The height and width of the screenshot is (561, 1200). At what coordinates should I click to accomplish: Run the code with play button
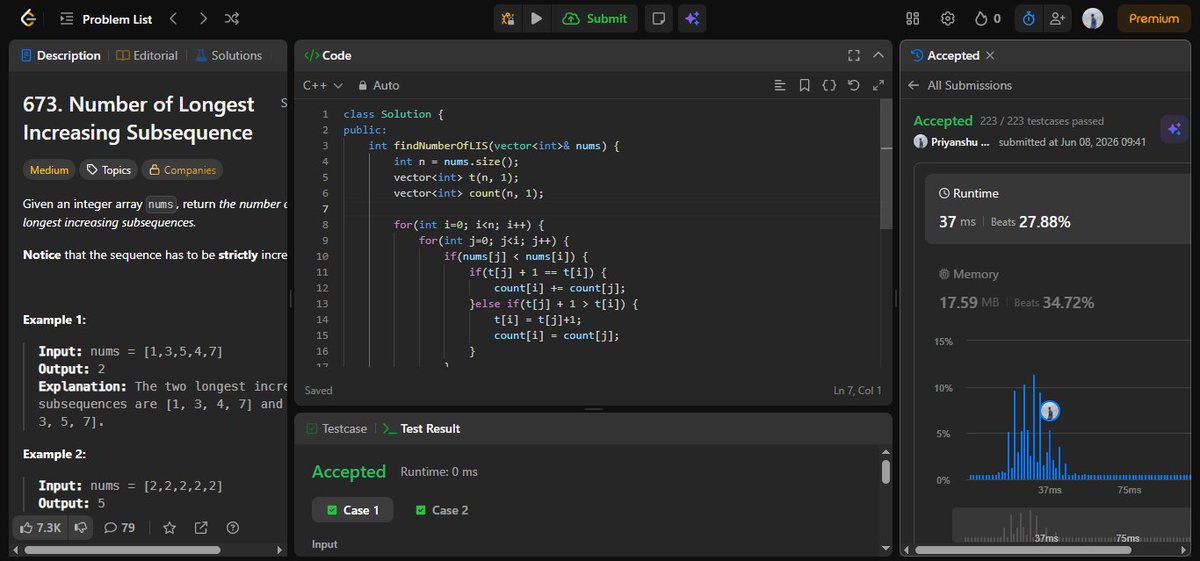point(537,18)
